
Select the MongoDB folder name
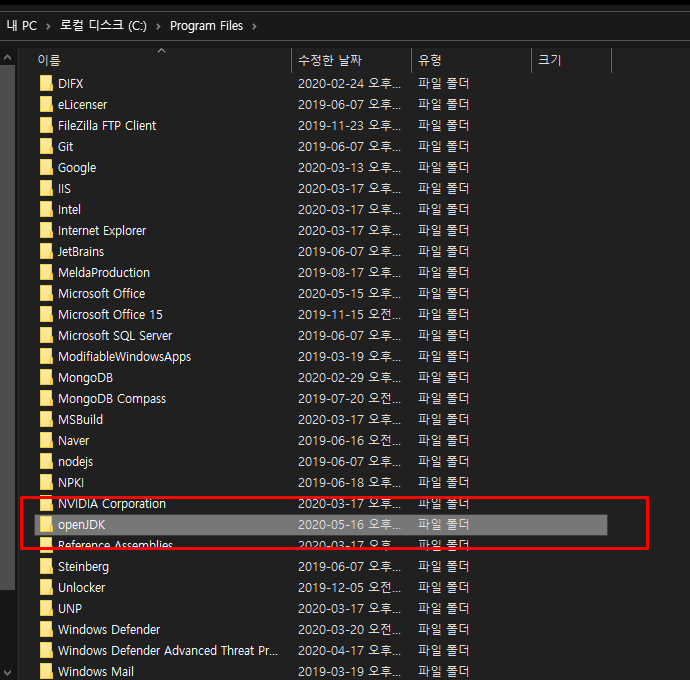pos(85,378)
